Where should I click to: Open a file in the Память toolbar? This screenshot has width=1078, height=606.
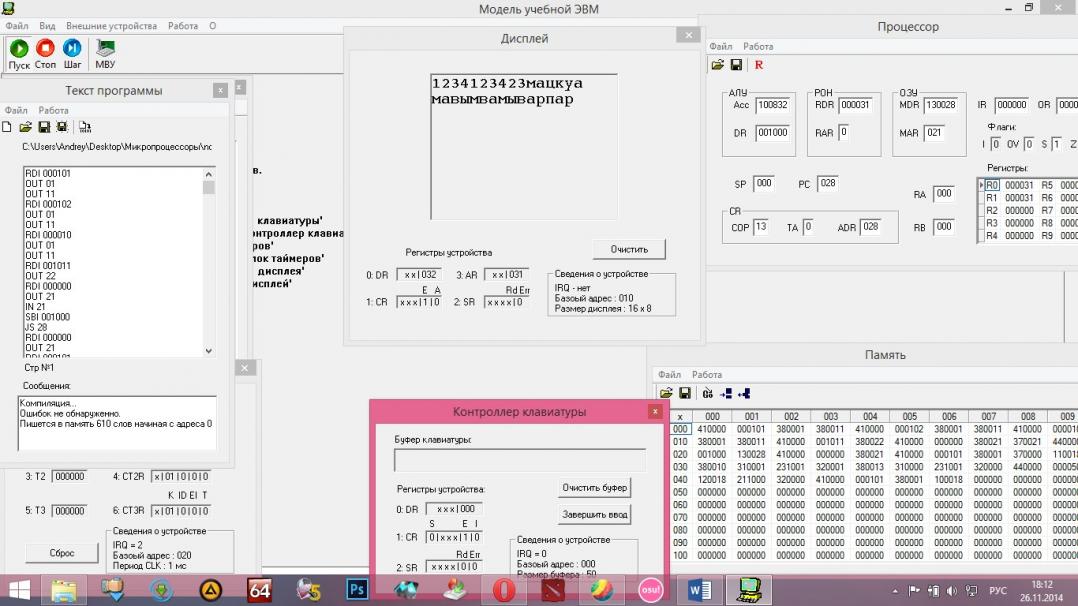[666, 393]
